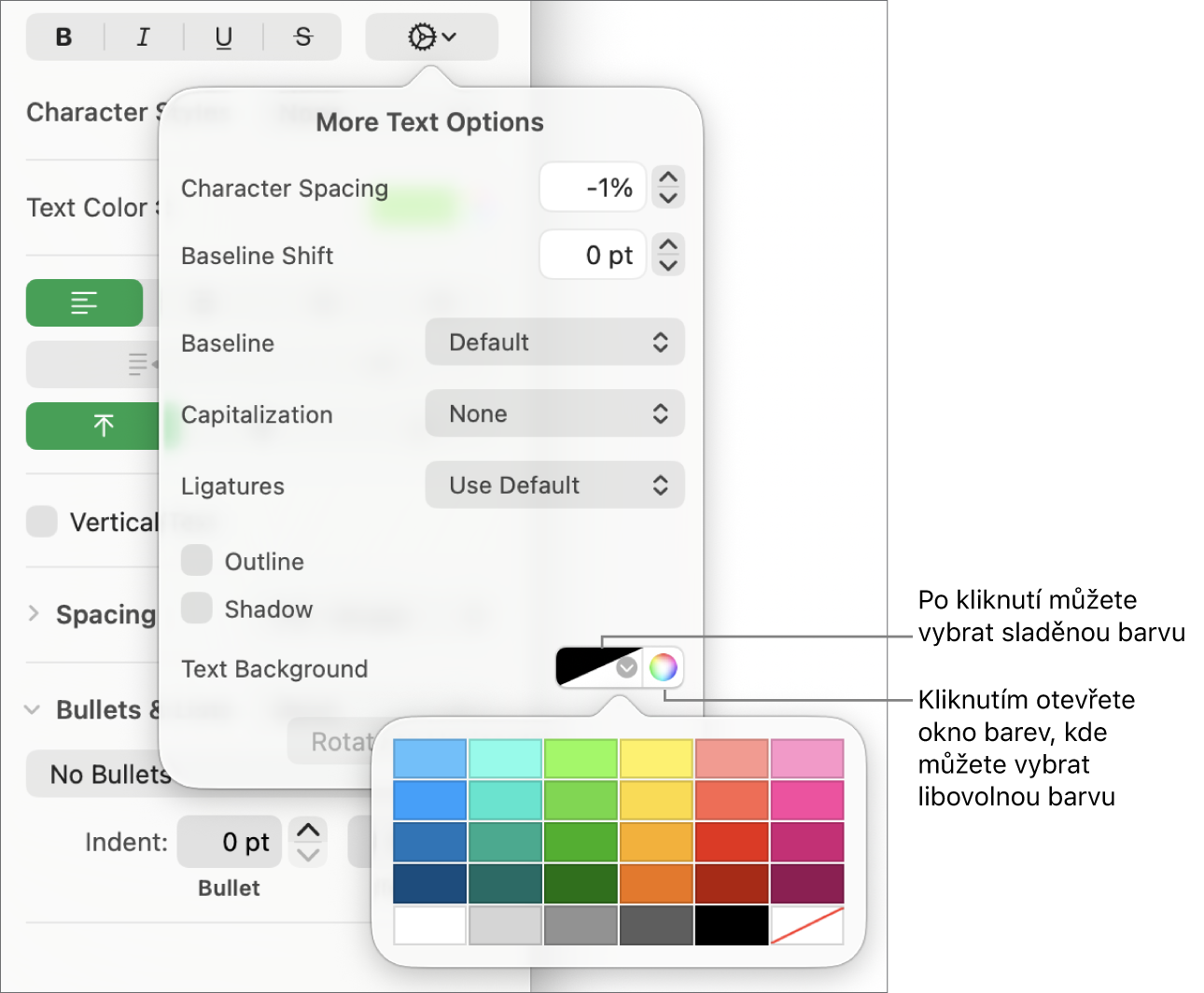Enable the Shadow checkbox
1204x993 pixels.
[x=197, y=608]
